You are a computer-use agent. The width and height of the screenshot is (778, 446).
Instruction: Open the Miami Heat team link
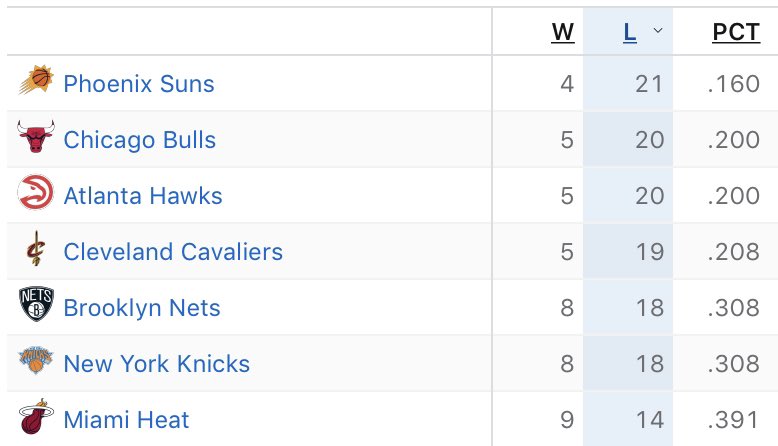[x=127, y=420]
